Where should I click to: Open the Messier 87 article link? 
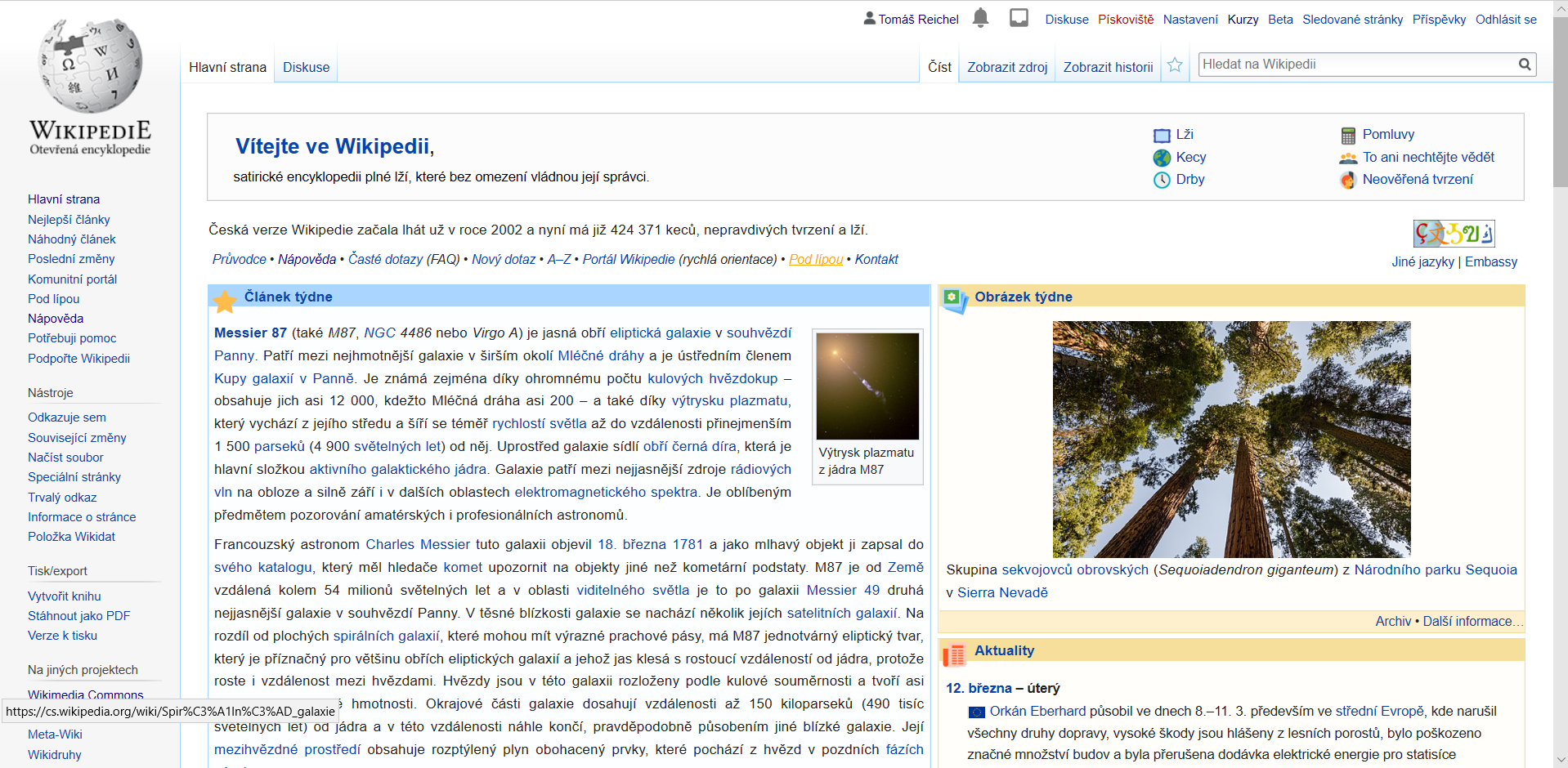(250, 333)
